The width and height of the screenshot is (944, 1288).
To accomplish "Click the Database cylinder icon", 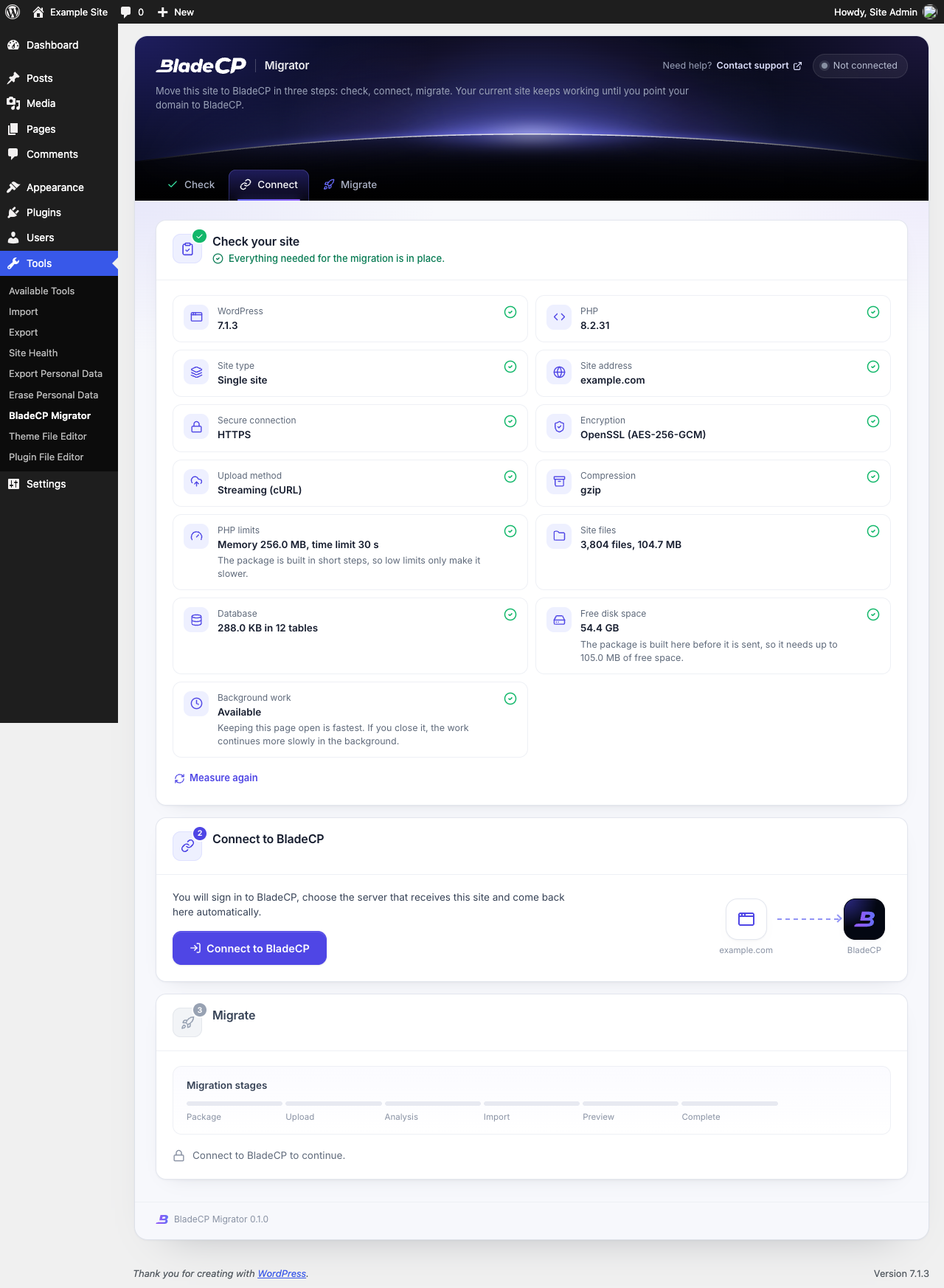I will pos(196,620).
